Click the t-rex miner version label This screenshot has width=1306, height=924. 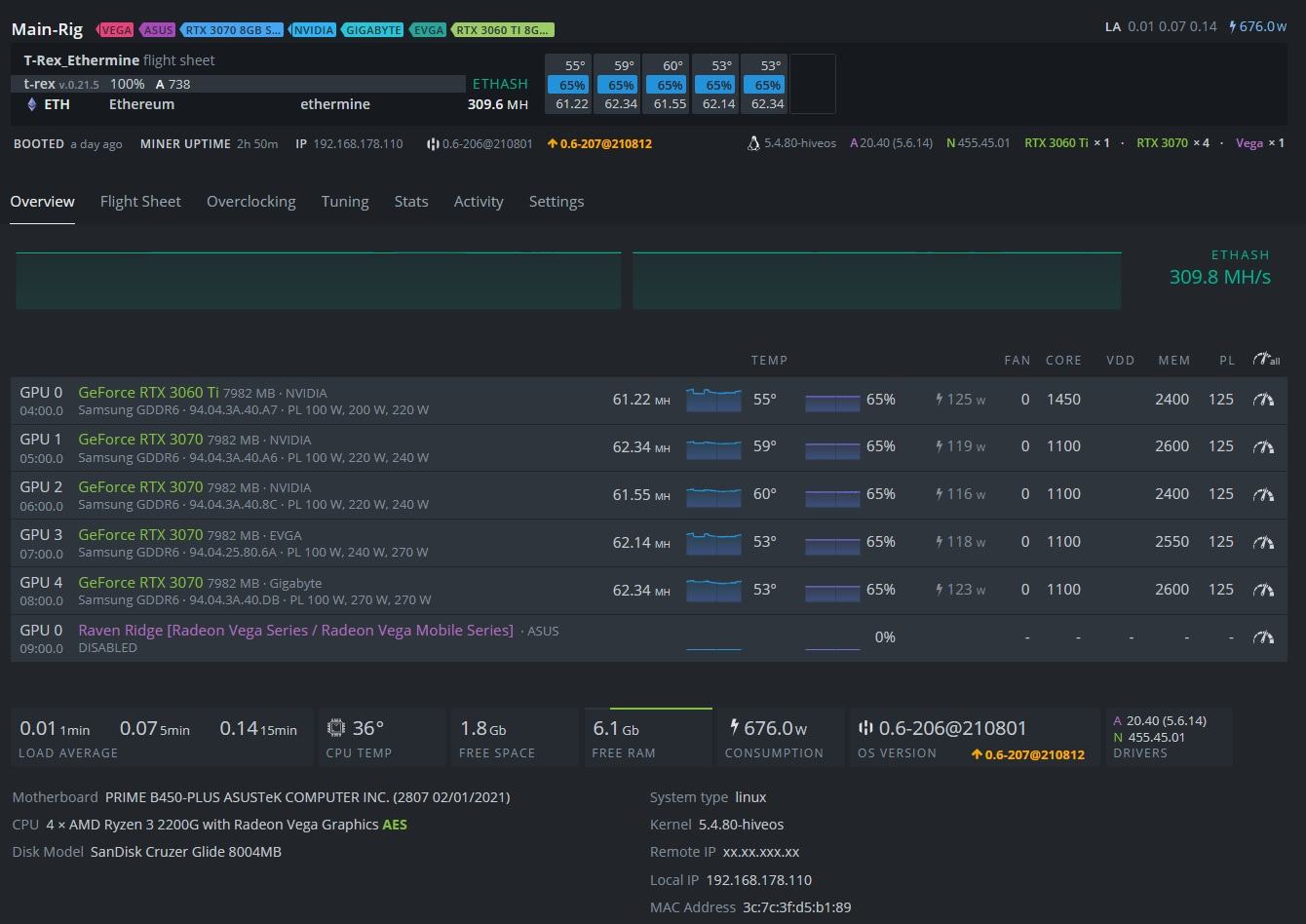tap(61, 84)
